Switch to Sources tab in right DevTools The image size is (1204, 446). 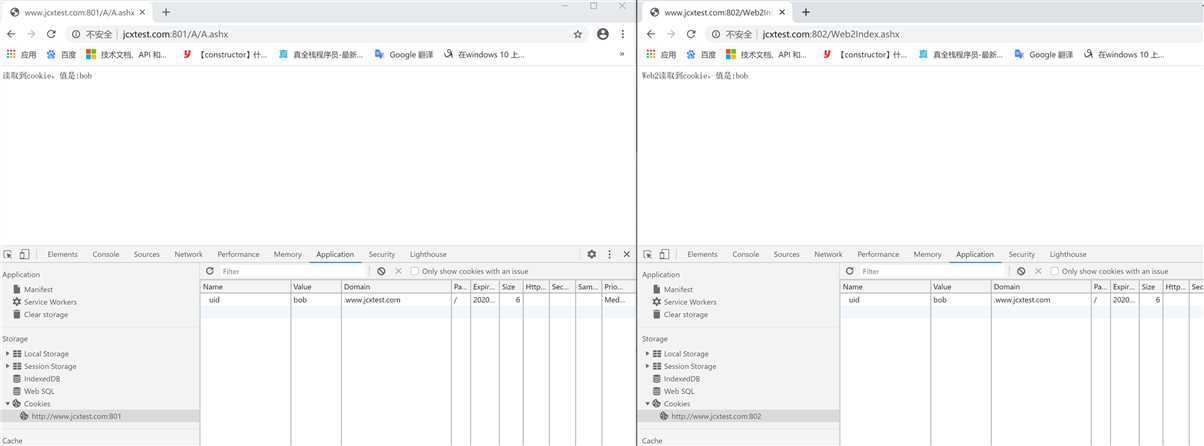pos(787,254)
